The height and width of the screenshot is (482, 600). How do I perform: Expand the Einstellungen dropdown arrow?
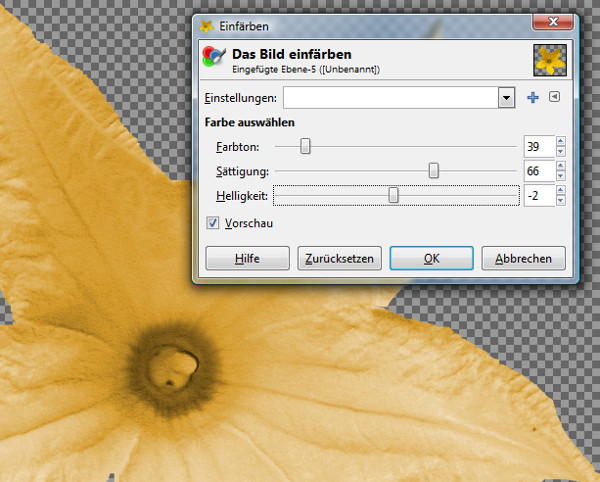[506, 98]
